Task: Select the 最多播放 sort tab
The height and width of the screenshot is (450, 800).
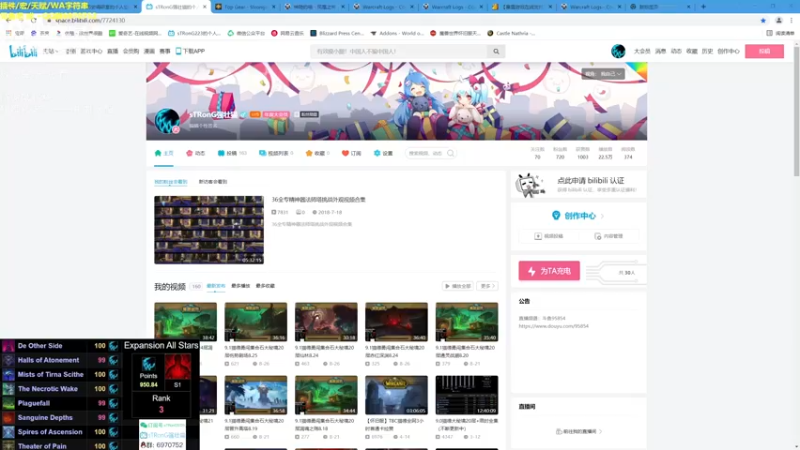Action: point(240,286)
